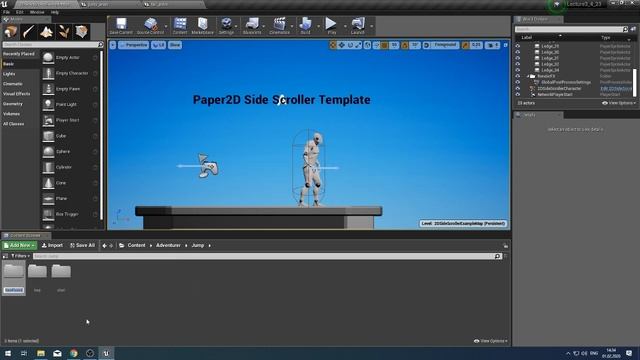Viewport: 640px width, 360px height.
Task: Open View Options in World Outliner
Action: 619,103
